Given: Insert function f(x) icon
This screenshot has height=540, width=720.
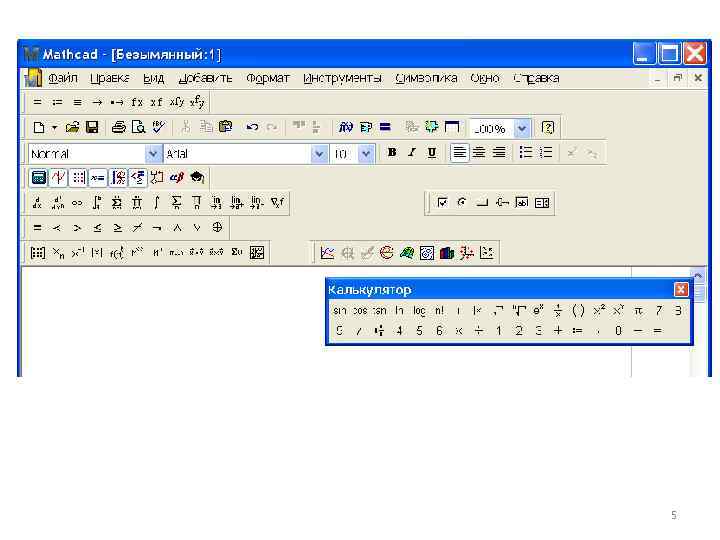Looking at the screenshot, I should [345, 127].
